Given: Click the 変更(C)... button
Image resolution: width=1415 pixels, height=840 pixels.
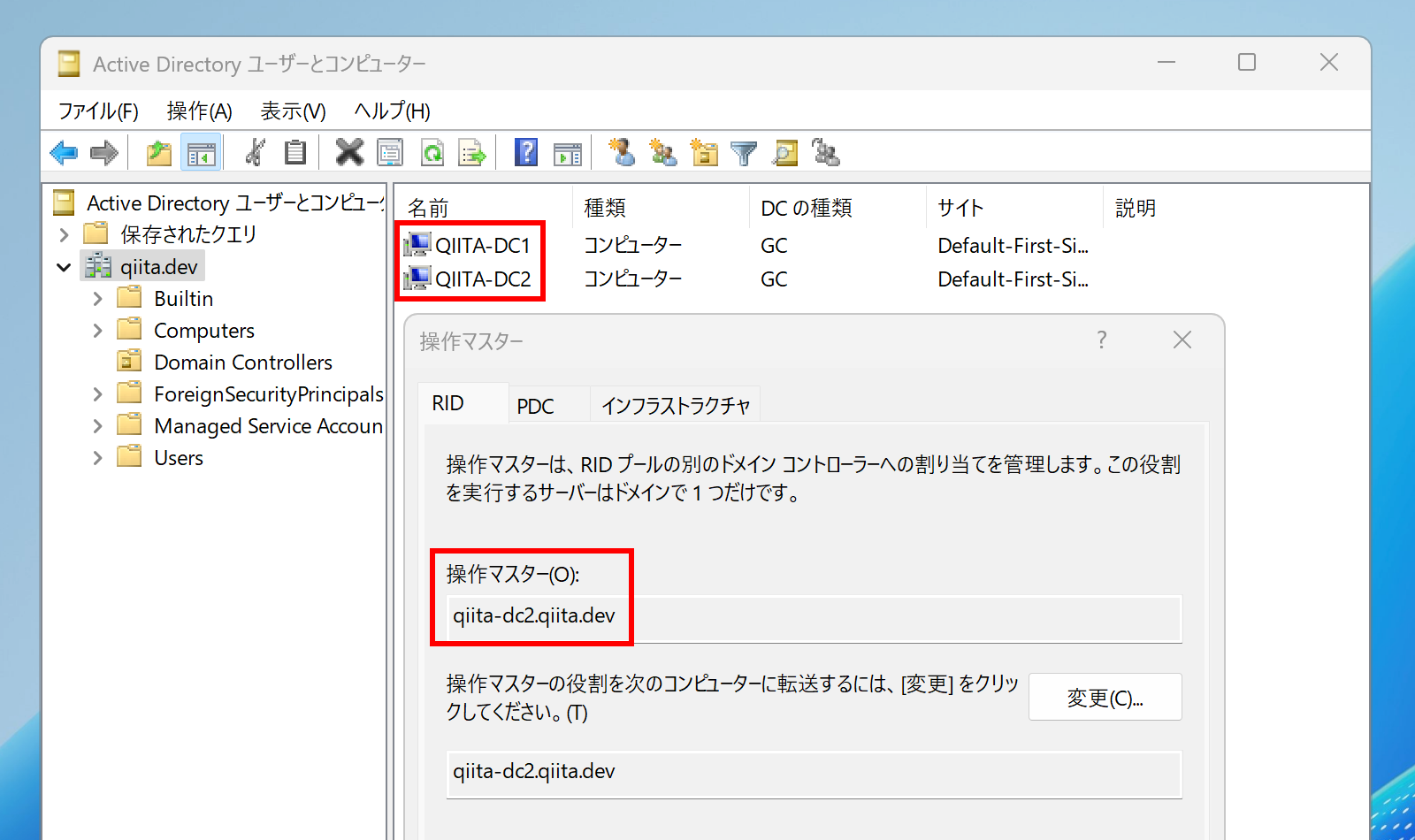Looking at the screenshot, I should click(1105, 698).
